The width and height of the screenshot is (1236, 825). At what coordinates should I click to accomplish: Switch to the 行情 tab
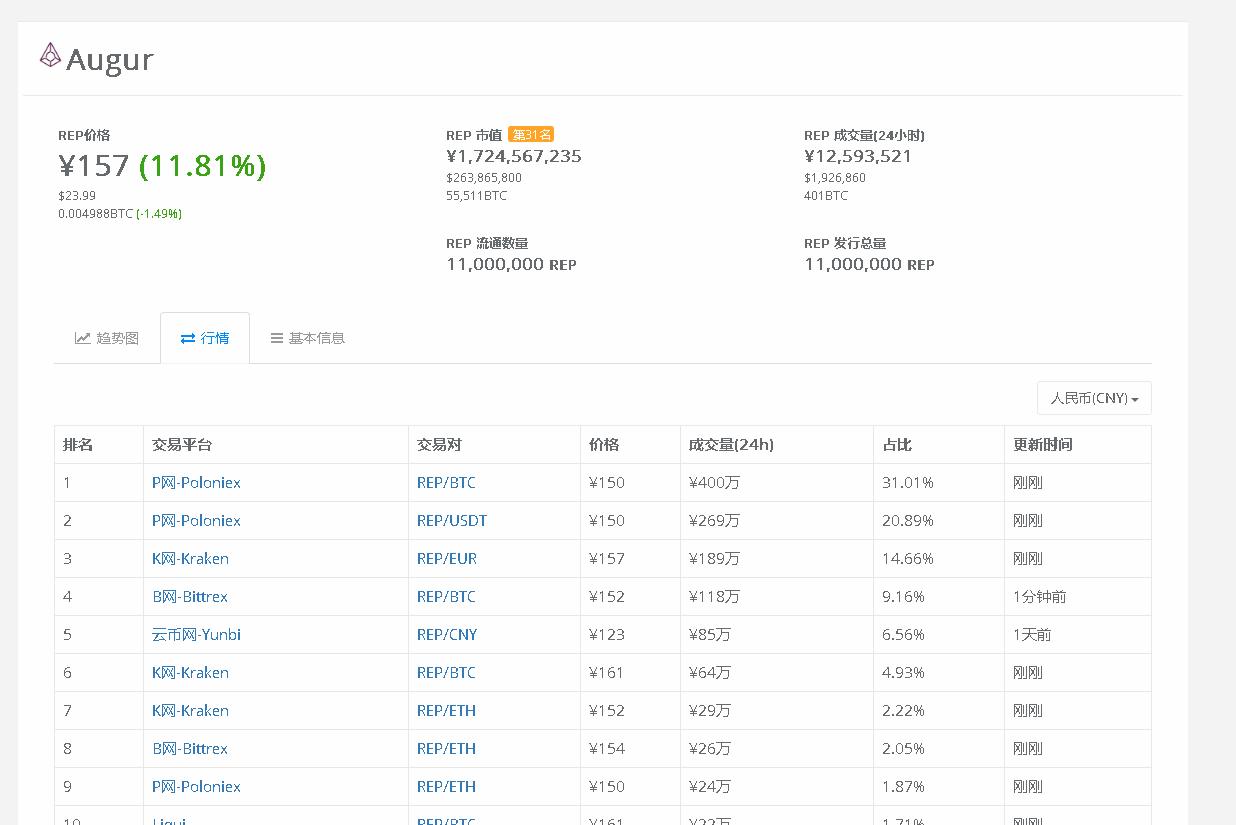pos(205,338)
